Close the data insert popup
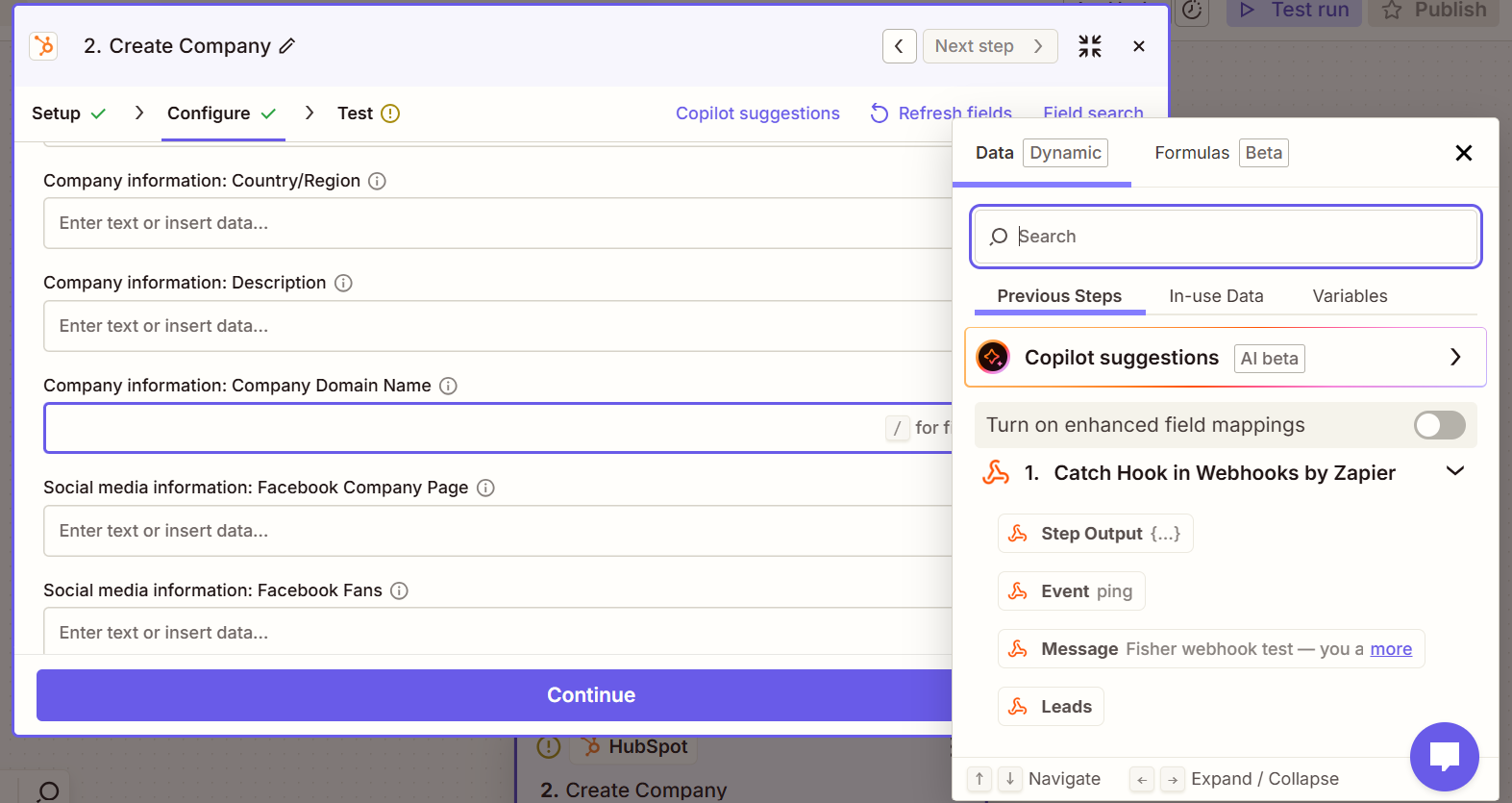Image resolution: width=1512 pixels, height=803 pixels. 1464,153
